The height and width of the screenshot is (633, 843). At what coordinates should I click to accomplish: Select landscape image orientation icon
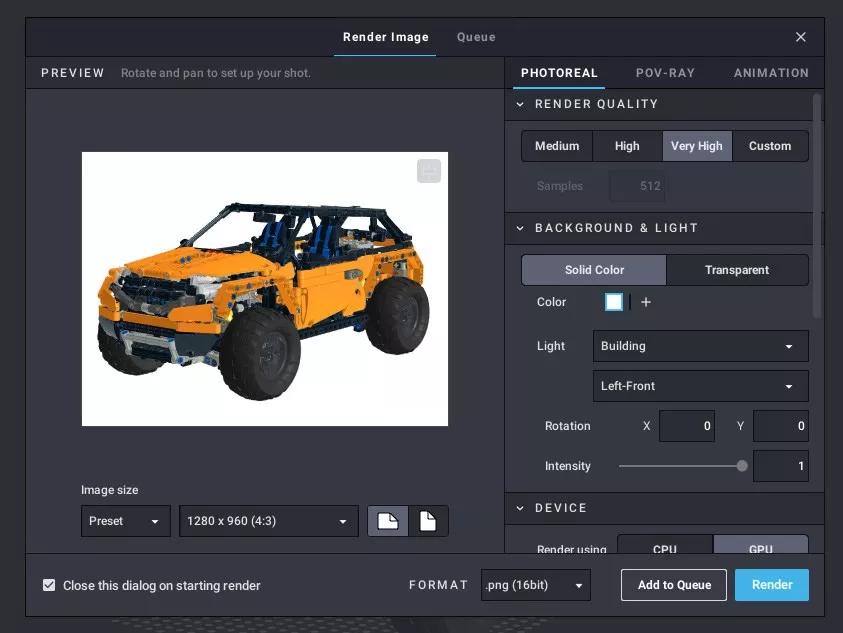click(388, 521)
